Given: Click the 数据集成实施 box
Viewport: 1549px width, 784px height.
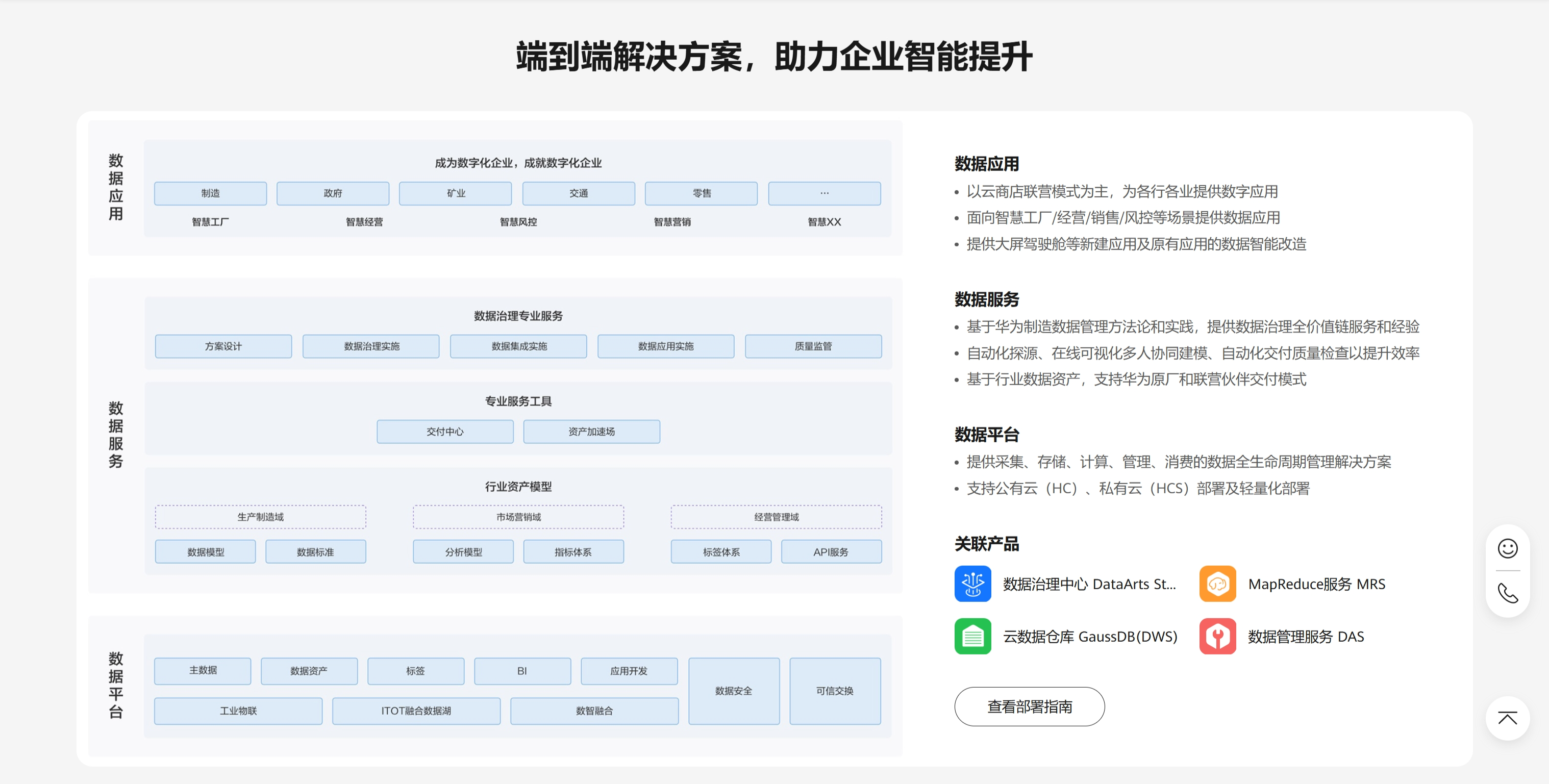Looking at the screenshot, I should coord(518,346).
